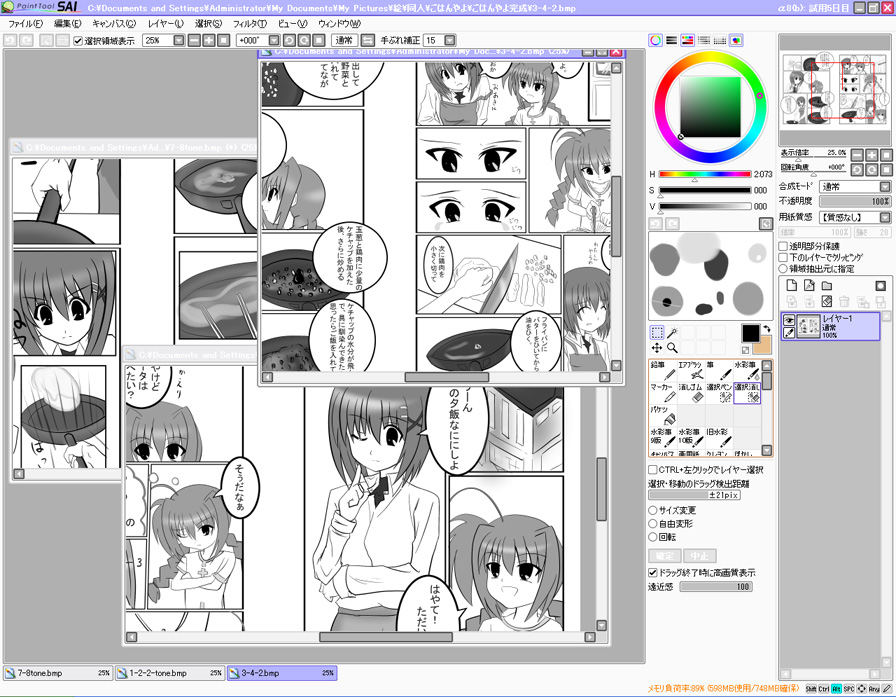
Task: Open the ファイル menu
Action: click(x=25, y=24)
